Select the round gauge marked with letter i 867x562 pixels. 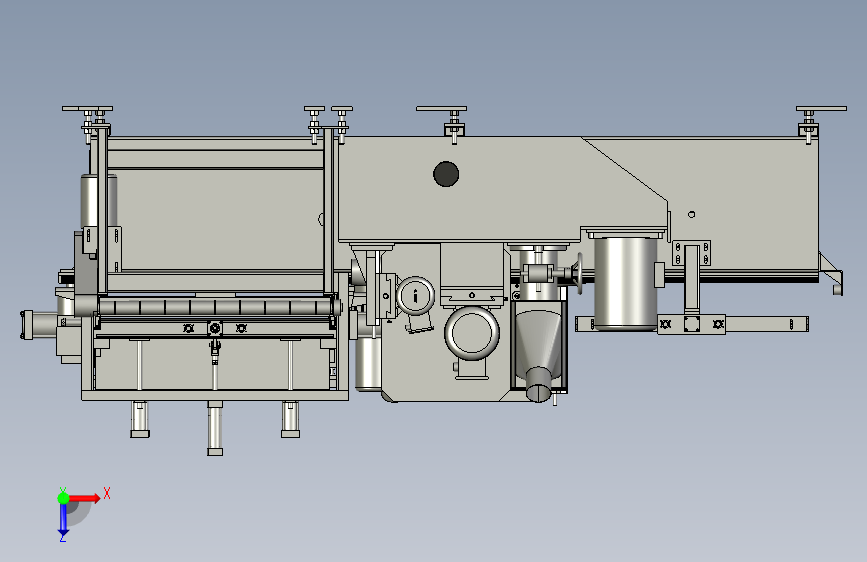(416, 295)
